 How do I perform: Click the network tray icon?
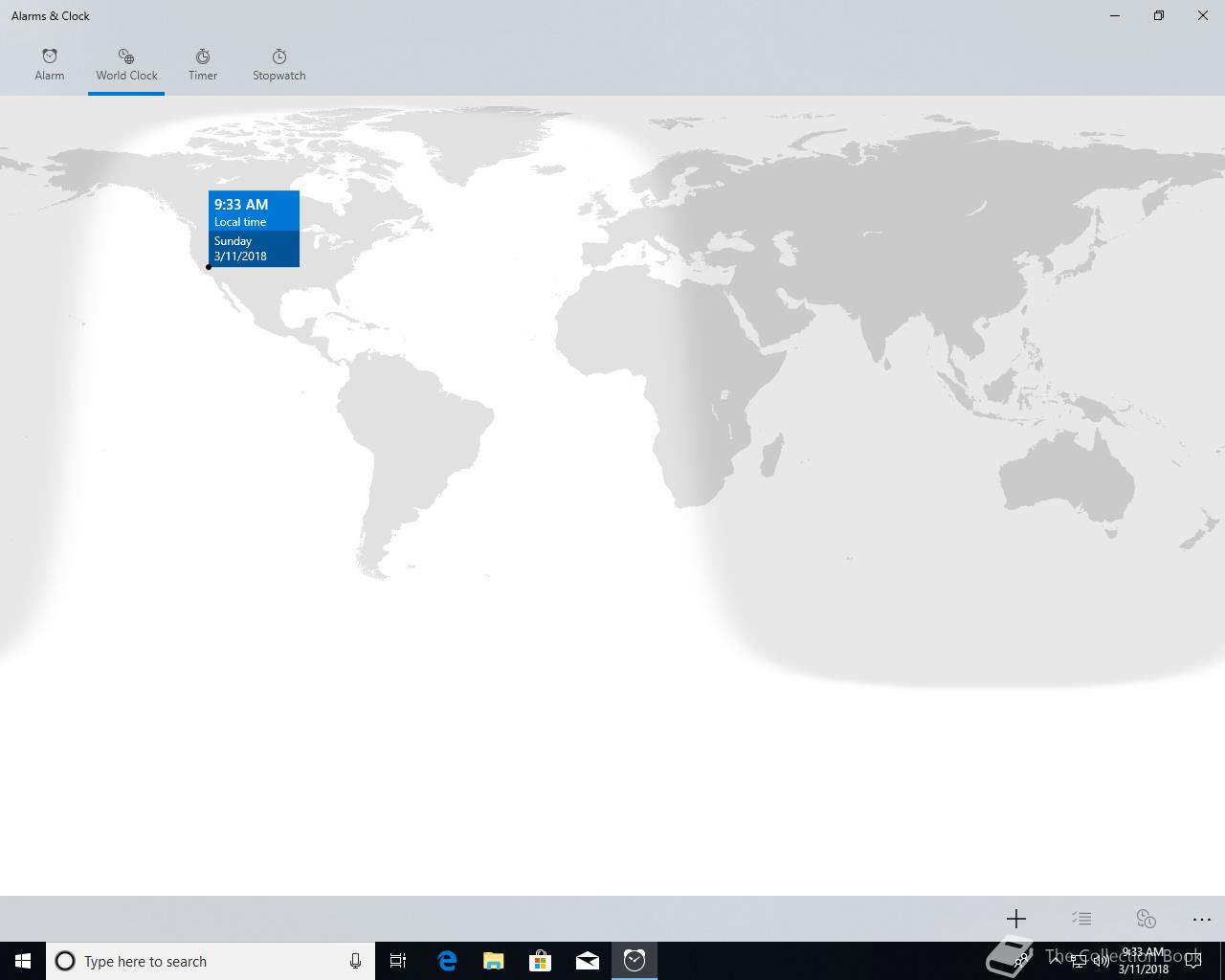tap(1079, 962)
